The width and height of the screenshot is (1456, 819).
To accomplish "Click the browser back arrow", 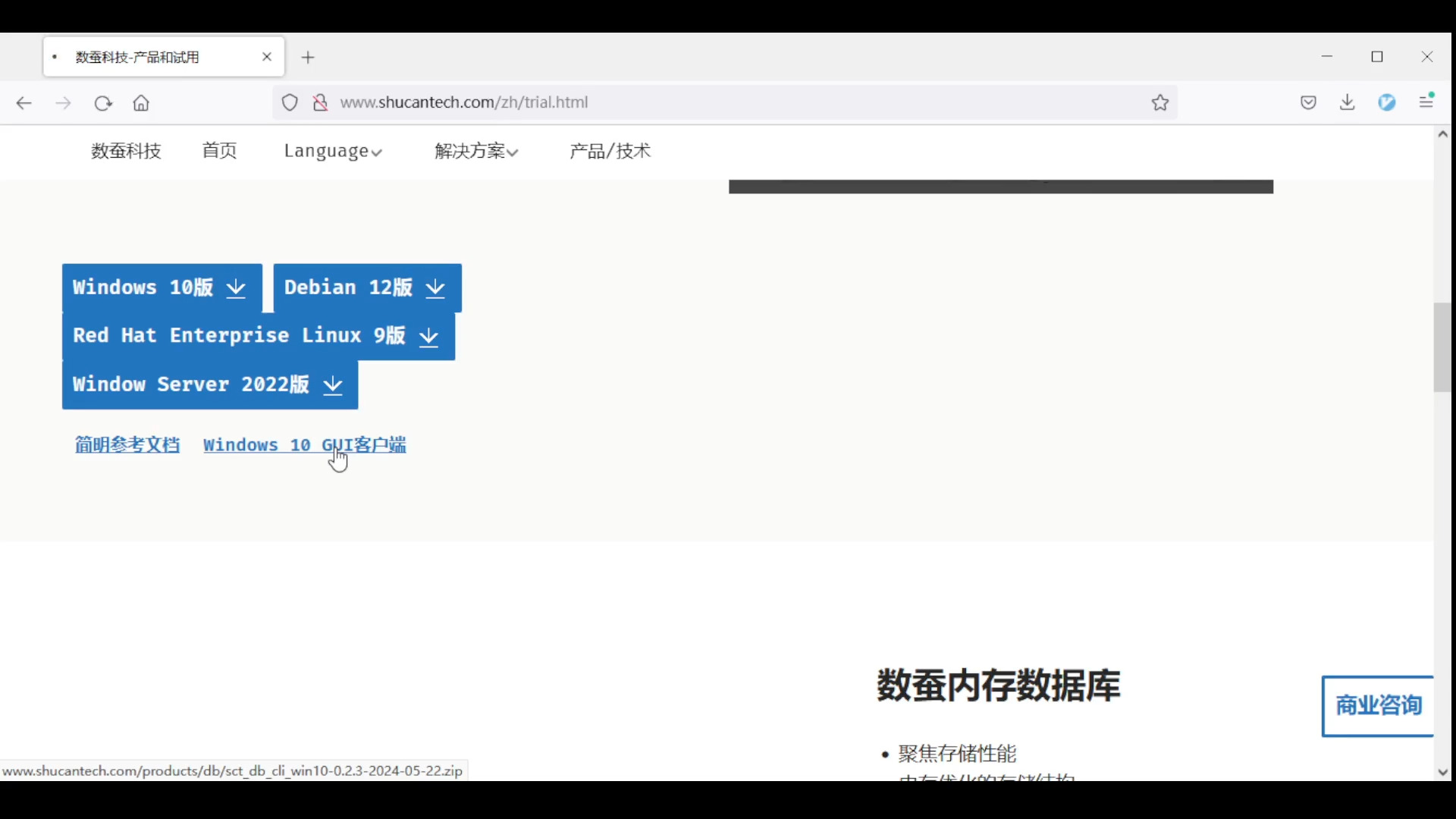I will 24,103.
